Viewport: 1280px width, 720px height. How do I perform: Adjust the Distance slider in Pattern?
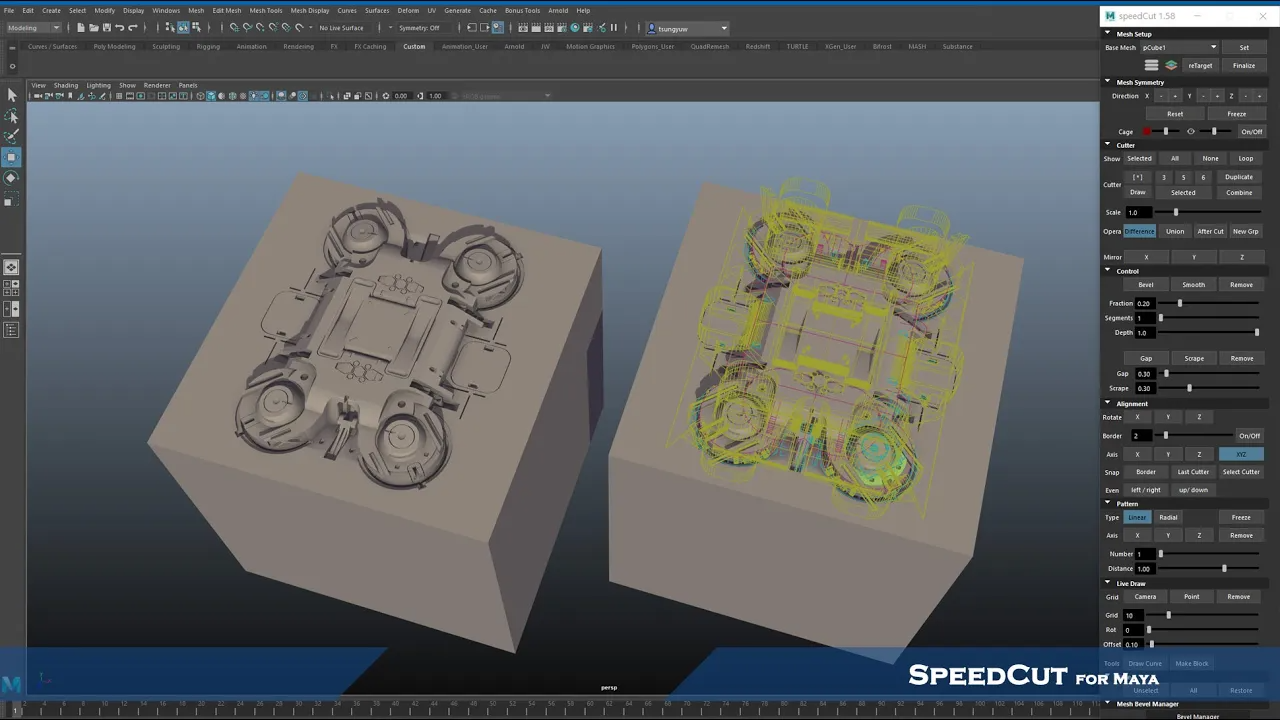point(1207,569)
